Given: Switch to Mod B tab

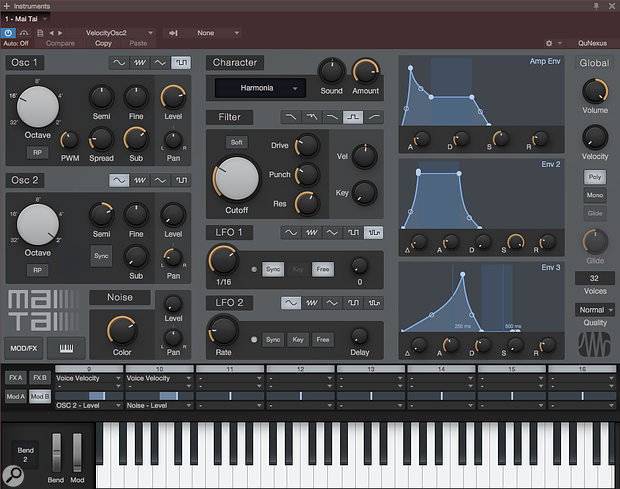Looking at the screenshot, I should (x=40, y=396).
